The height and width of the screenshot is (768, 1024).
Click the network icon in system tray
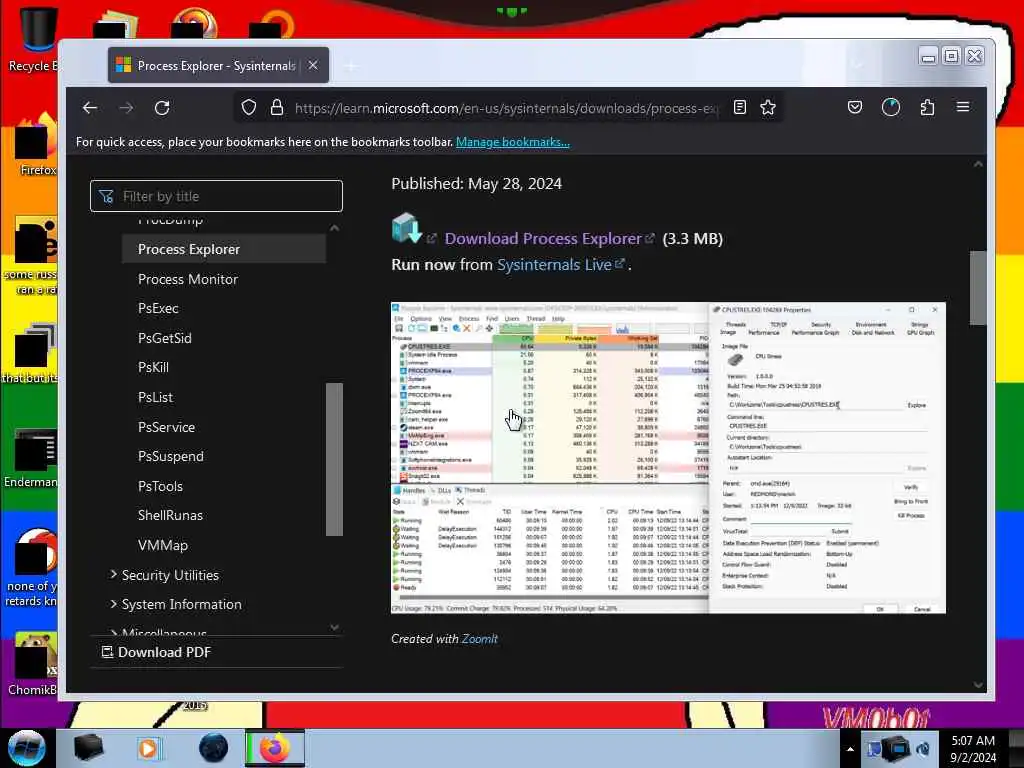point(896,748)
